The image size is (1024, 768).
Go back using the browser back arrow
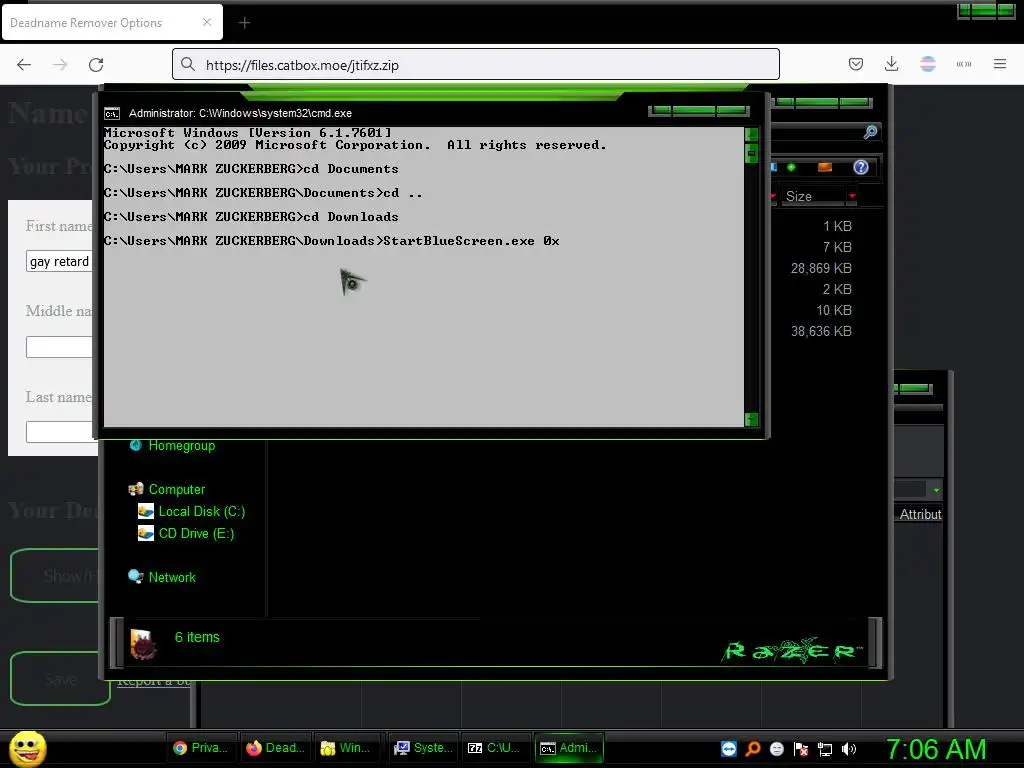tap(24, 64)
